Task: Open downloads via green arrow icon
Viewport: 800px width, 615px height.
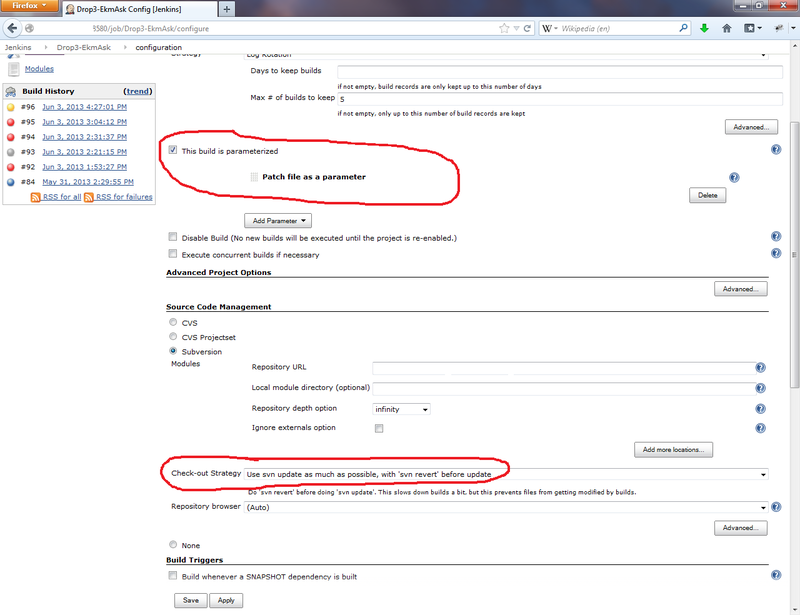Action: 704,29
